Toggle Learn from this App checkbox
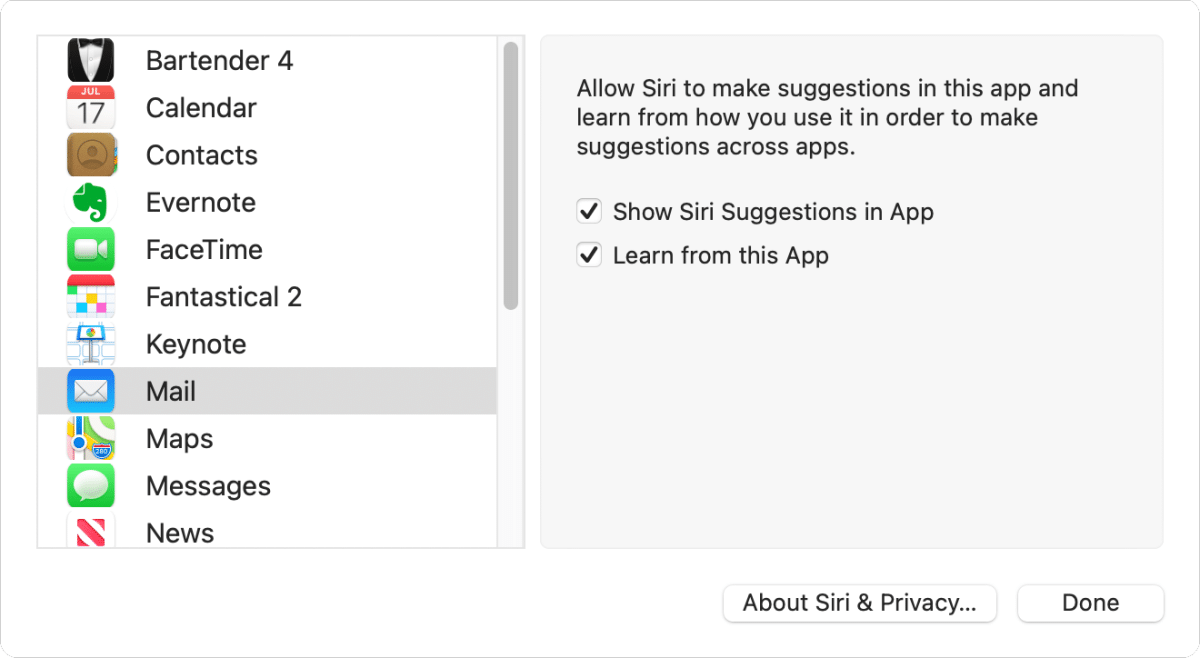 (589, 255)
